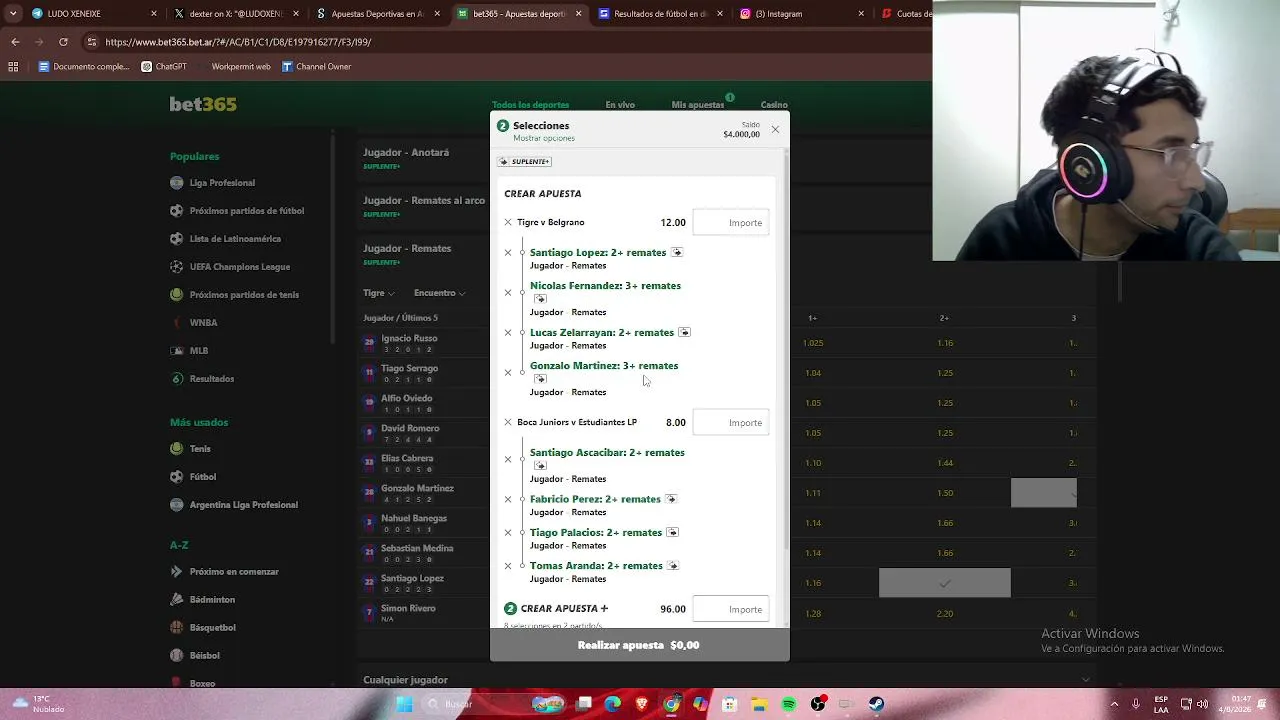Remove Santiago Lopez 2+ remates selection
The image size is (1280, 720).
(508, 253)
